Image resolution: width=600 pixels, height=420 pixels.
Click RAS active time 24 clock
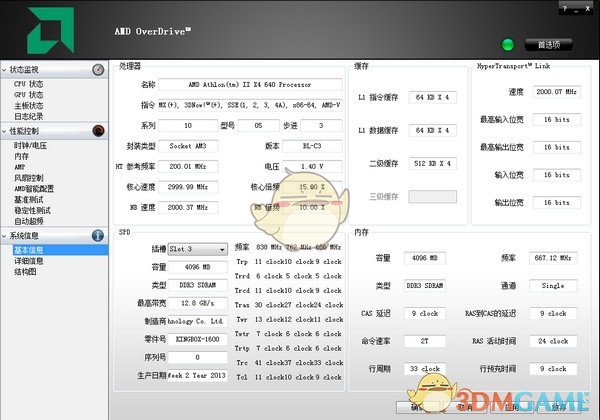pyautogui.click(x=553, y=341)
